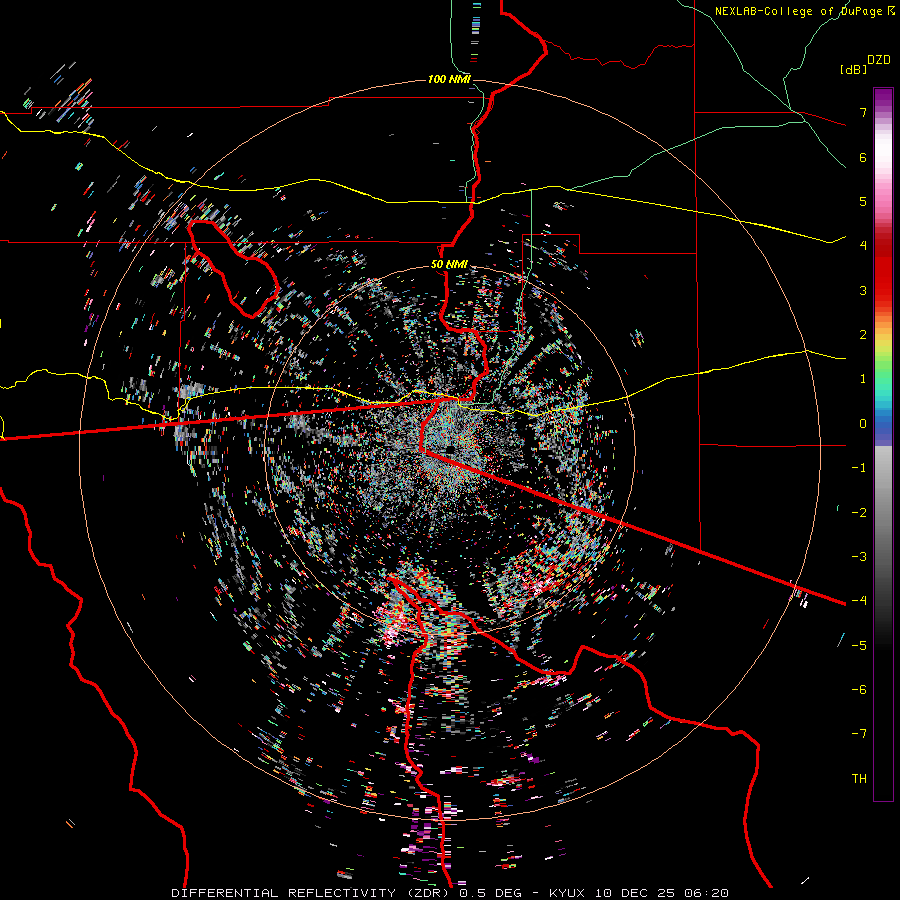Click the 100 NMI range ring label
The width and height of the screenshot is (900, 900).
(x=449, y=79)
